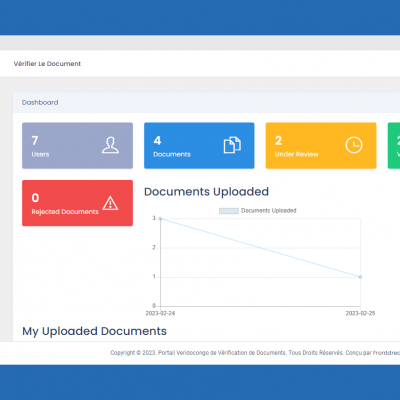Open the Users card label
The image size is (400, 400).
tap(40, 154)
